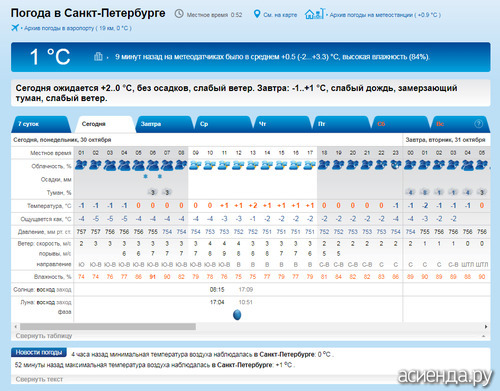
Task: Open the См. на карте link
Action: 280,15
